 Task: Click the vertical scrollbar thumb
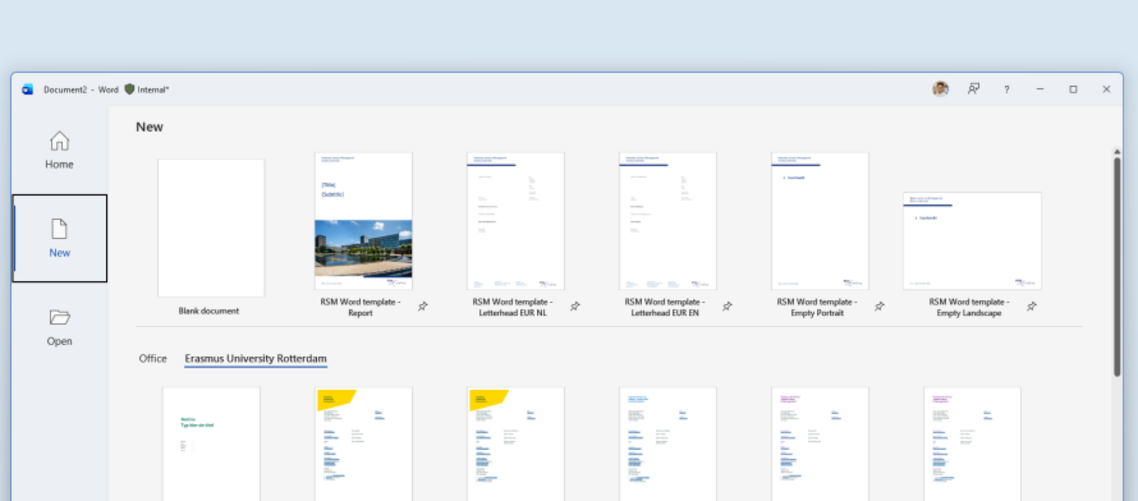click(x=1117, y=265)
